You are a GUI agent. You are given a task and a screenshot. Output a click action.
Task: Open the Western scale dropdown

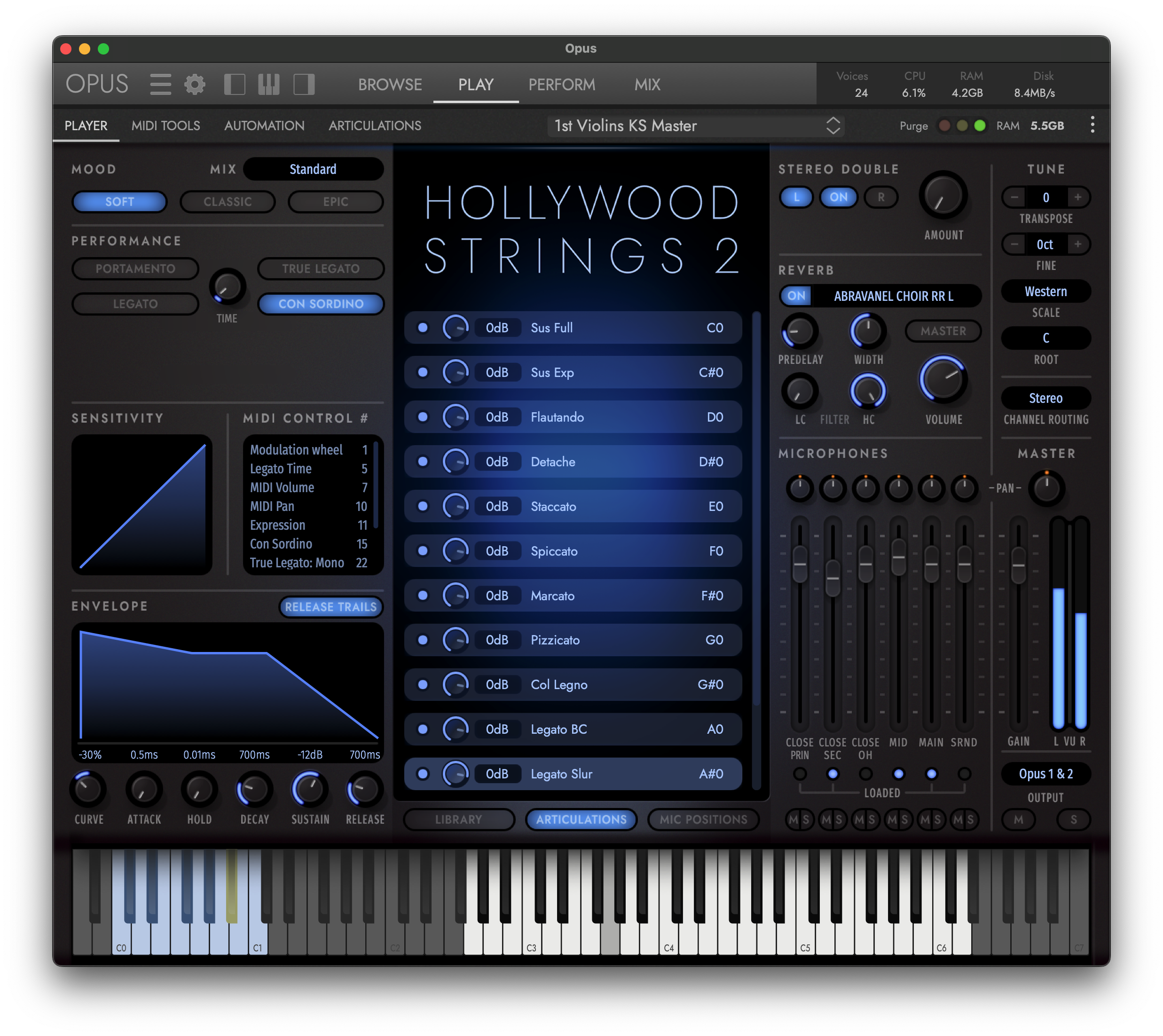[x=1046, y=291]
